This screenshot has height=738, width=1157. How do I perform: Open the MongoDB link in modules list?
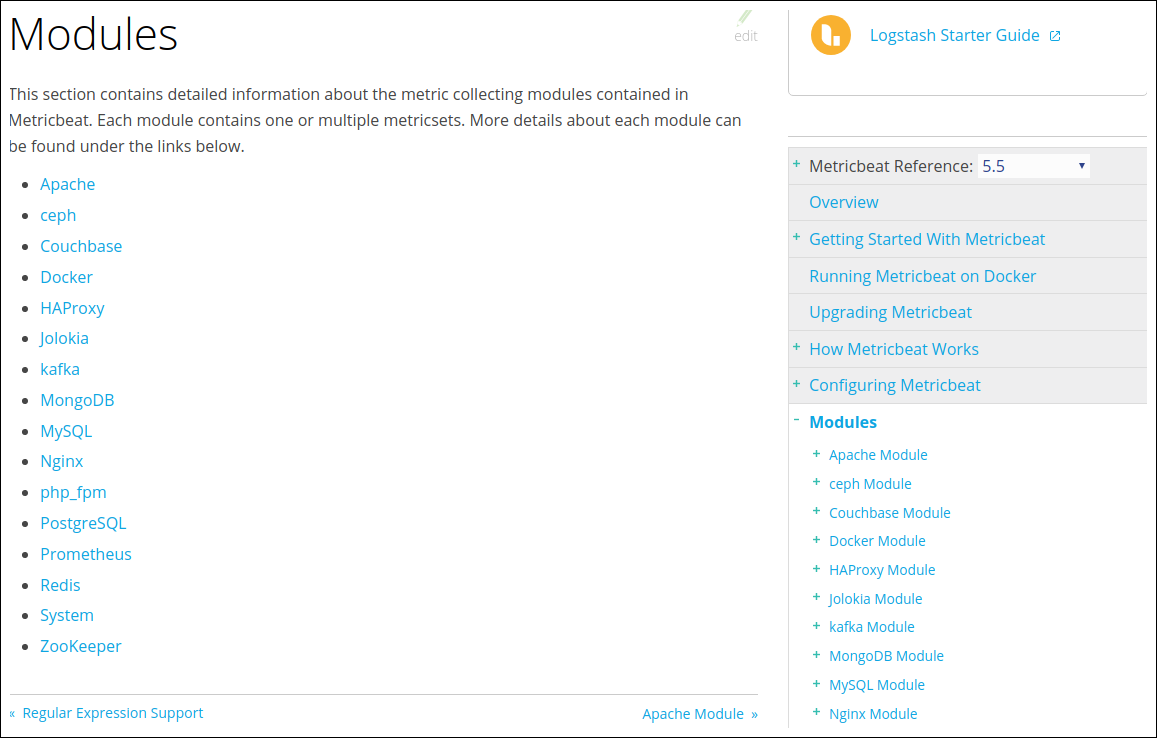click(77, 400)
